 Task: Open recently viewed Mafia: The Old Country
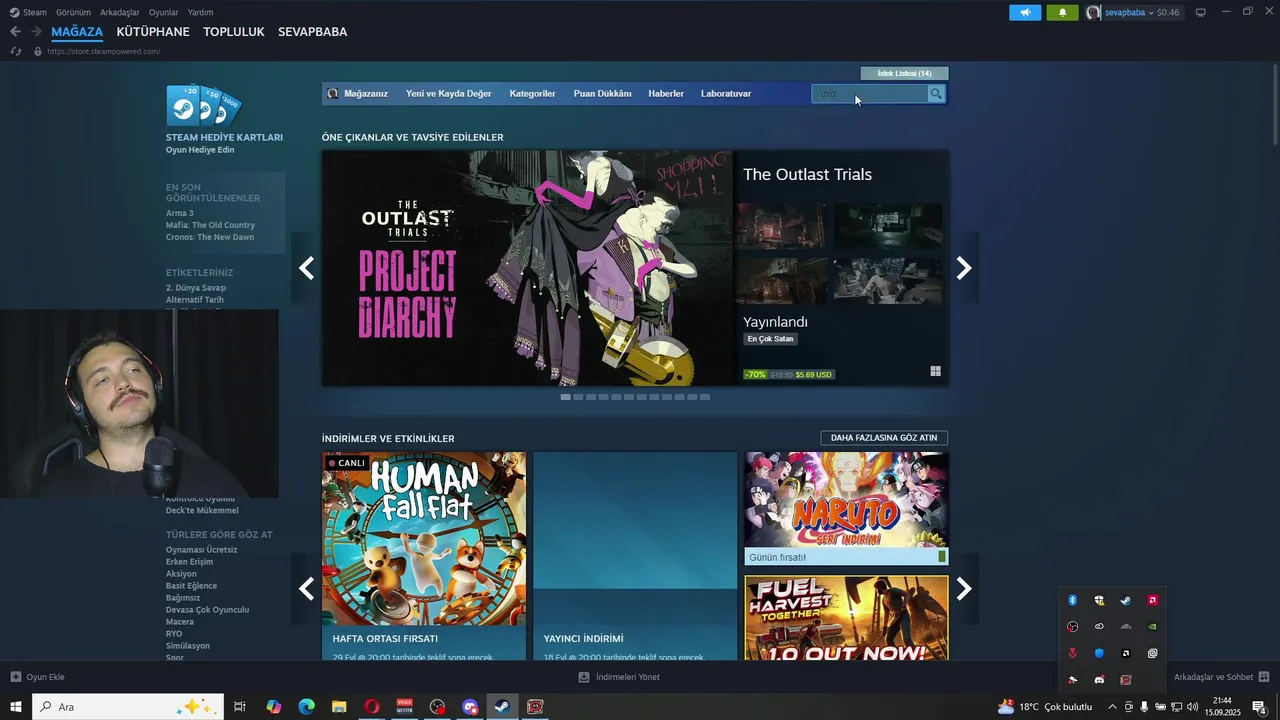pyautogui.click(x=210, y=225)
